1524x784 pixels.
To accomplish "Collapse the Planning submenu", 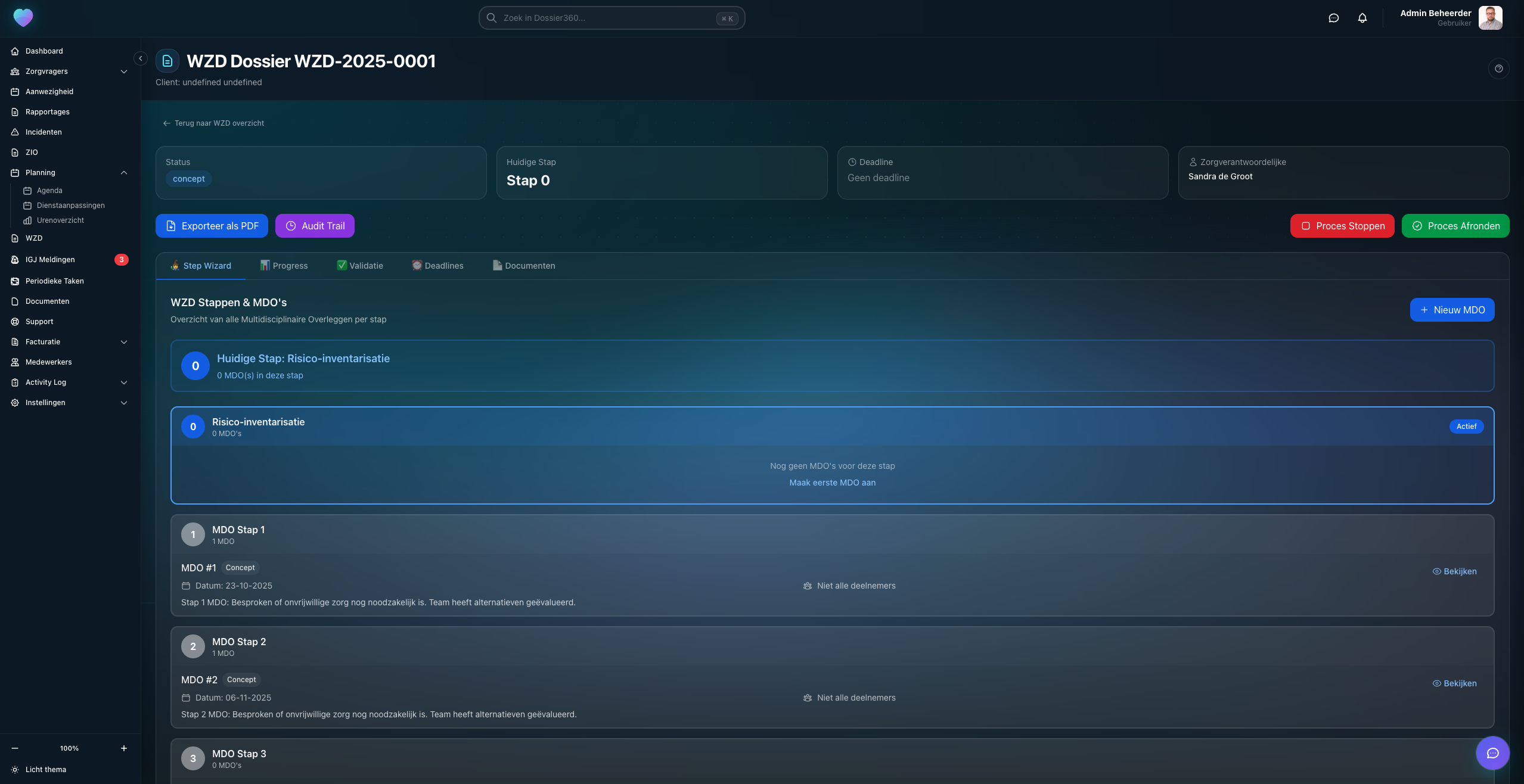I will click(x=124, y=173).
